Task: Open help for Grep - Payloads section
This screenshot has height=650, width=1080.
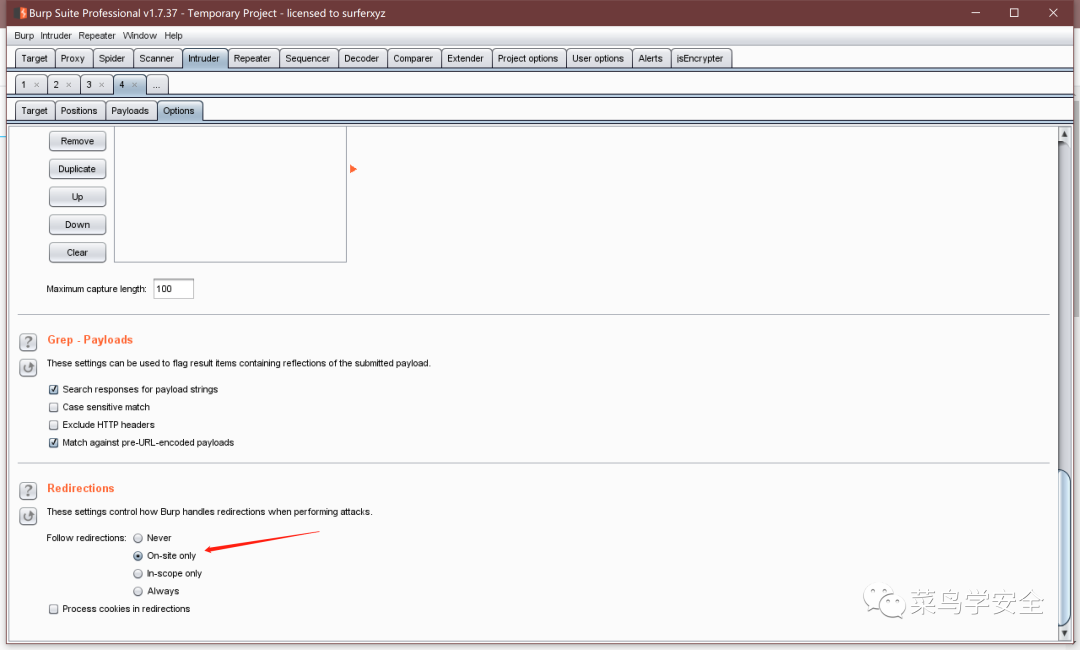Action: point(28,342)
